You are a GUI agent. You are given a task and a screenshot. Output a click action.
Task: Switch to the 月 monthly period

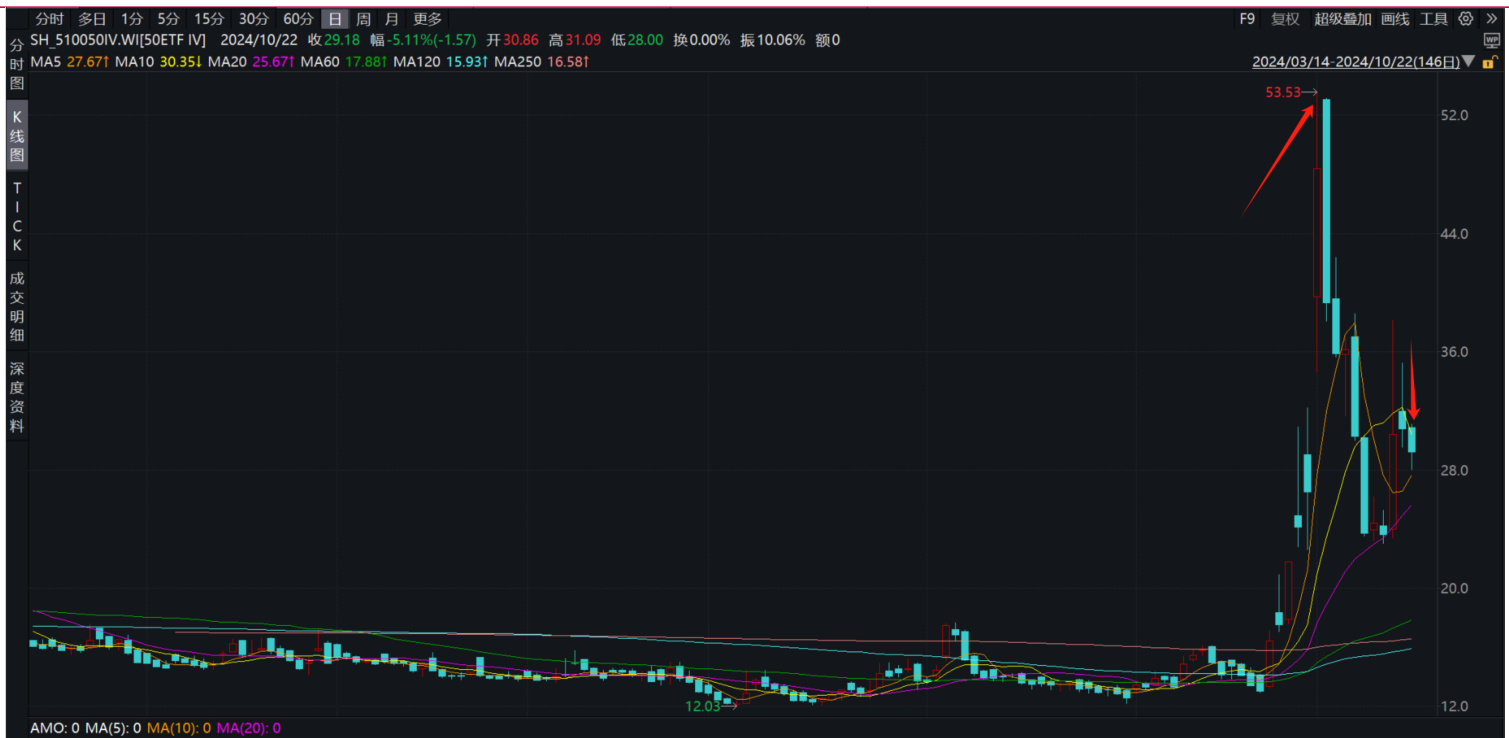[390, 19]
